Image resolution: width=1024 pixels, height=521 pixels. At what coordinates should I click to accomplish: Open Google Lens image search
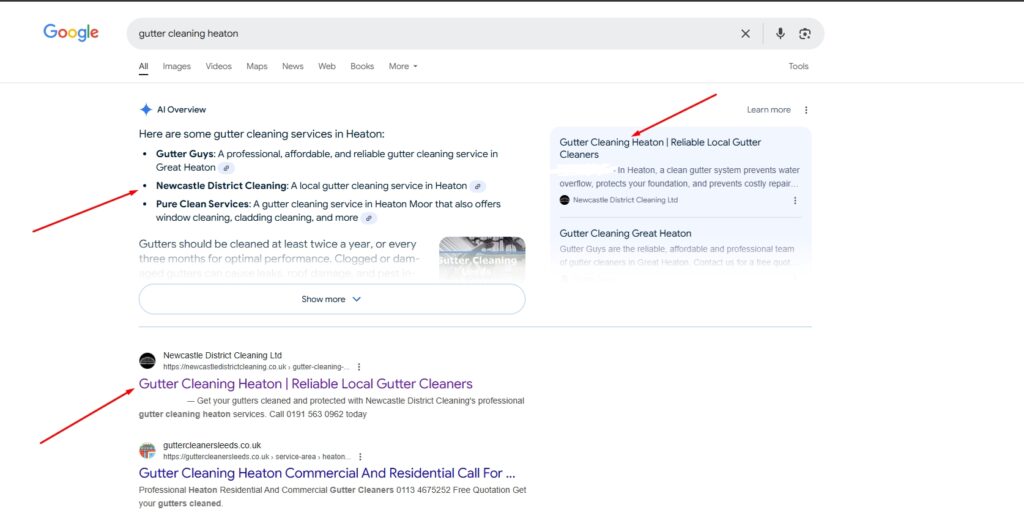point(805,34)
